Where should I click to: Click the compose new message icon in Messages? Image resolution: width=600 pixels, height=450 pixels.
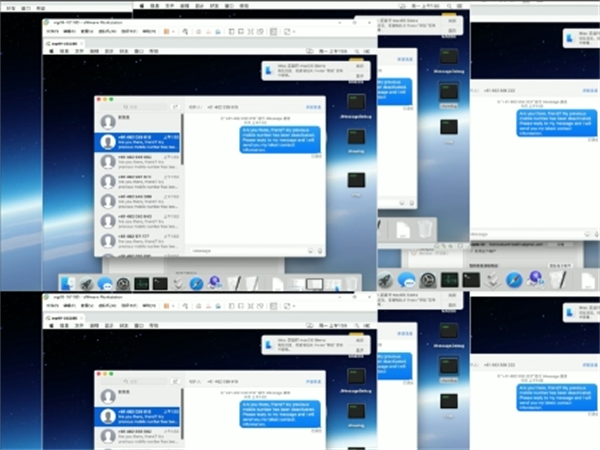click(x=176, y=105)
